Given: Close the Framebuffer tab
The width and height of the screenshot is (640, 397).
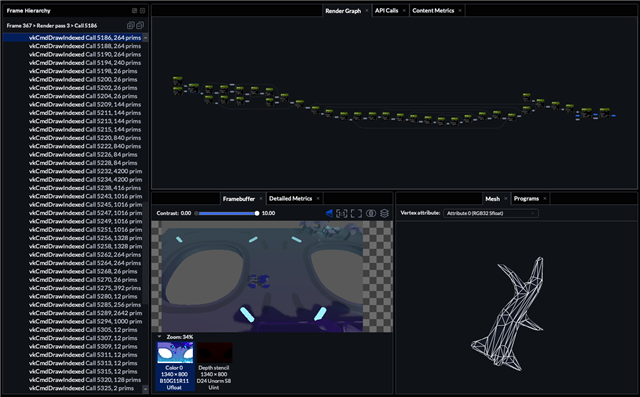Looking at the screenshot, I should (x=261, y=199).
